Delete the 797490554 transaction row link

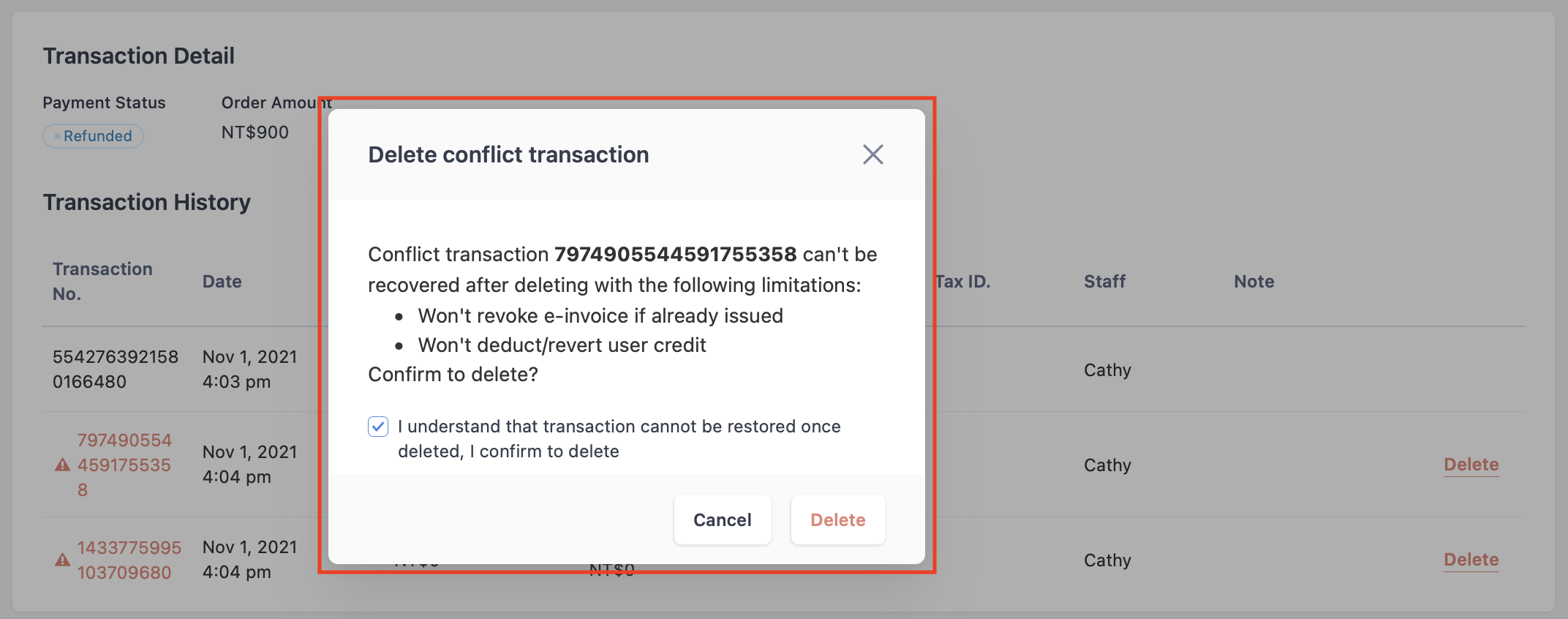(1471, 465)
